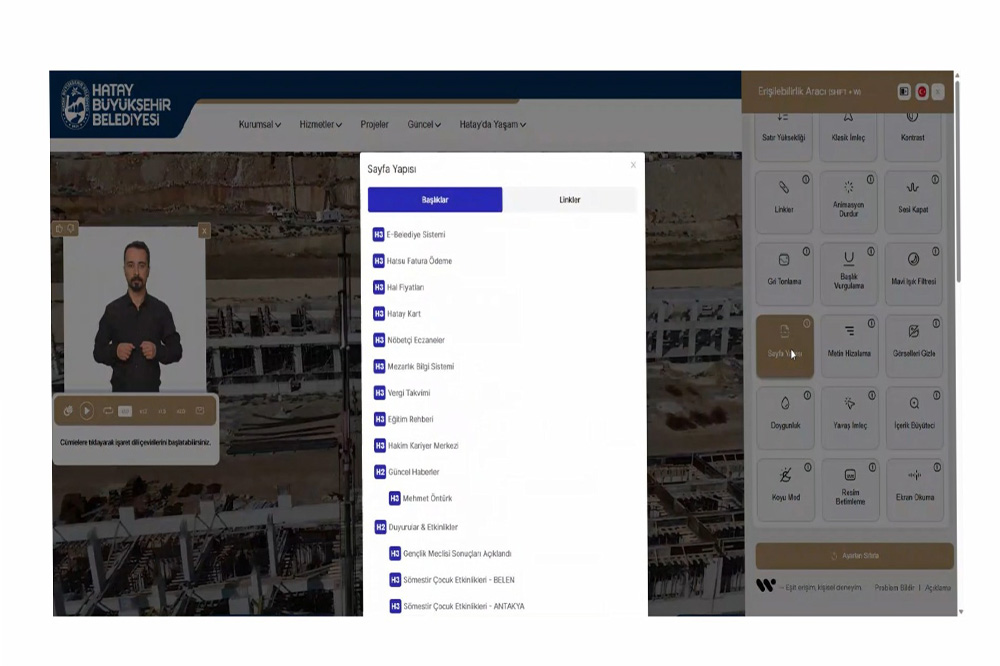The width and height of the screenshot is (1000, 666).
Task: Open the Metin Hizalama tool
Action: 849,345
